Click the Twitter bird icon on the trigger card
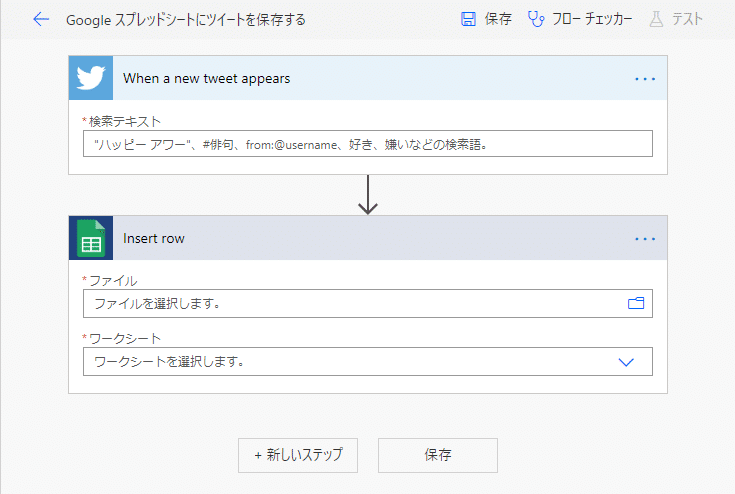The height and width of the screenshot is (494, 735). click(x=91, y=78)
